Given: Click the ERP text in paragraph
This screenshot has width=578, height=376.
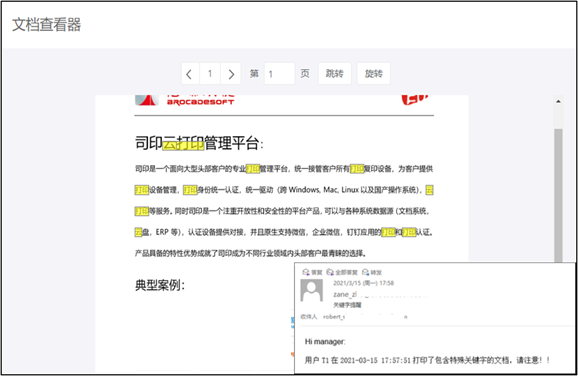Looking at the screenshot, I should pos(162,232).
